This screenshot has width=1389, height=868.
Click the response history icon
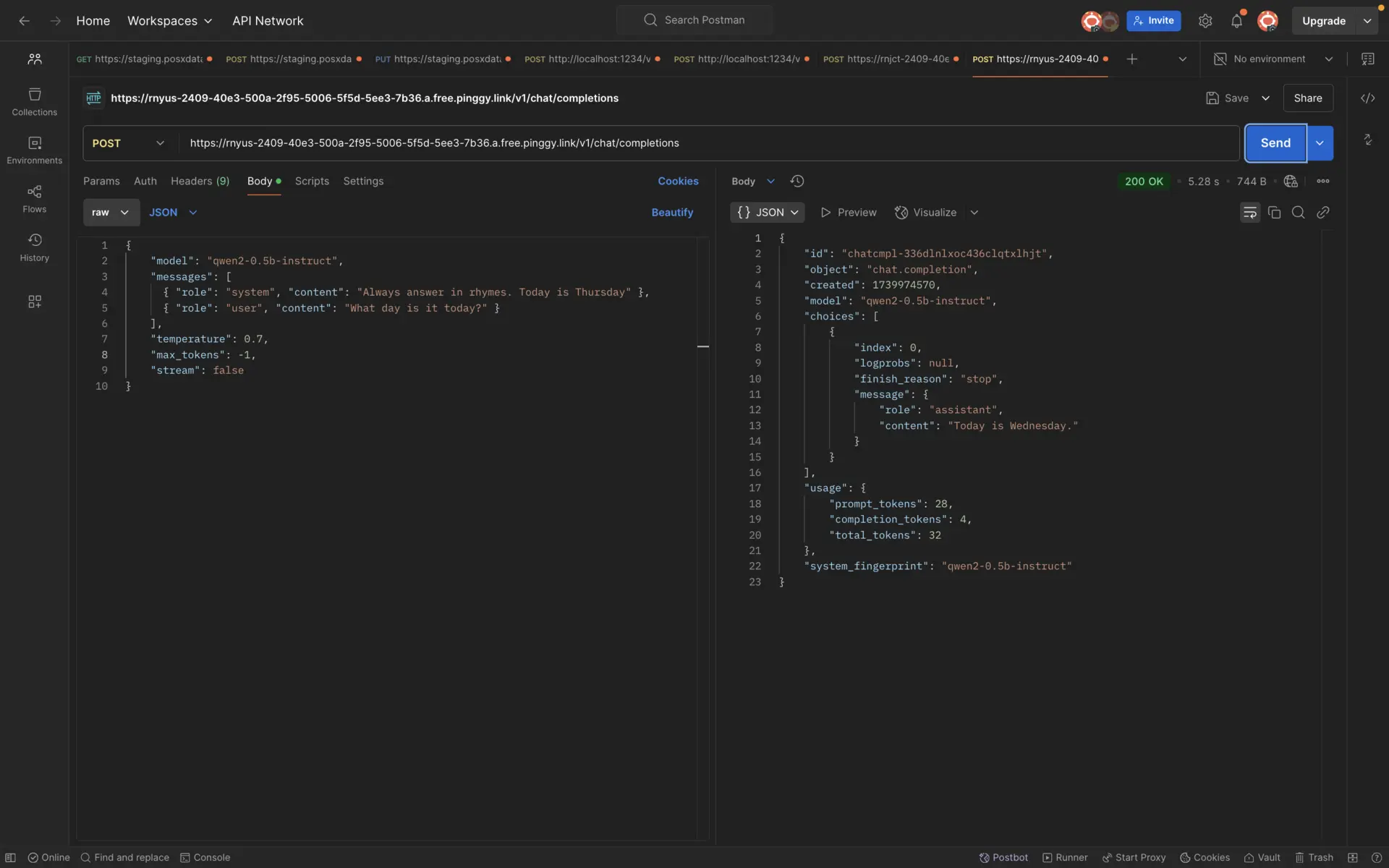coord(797,181)
